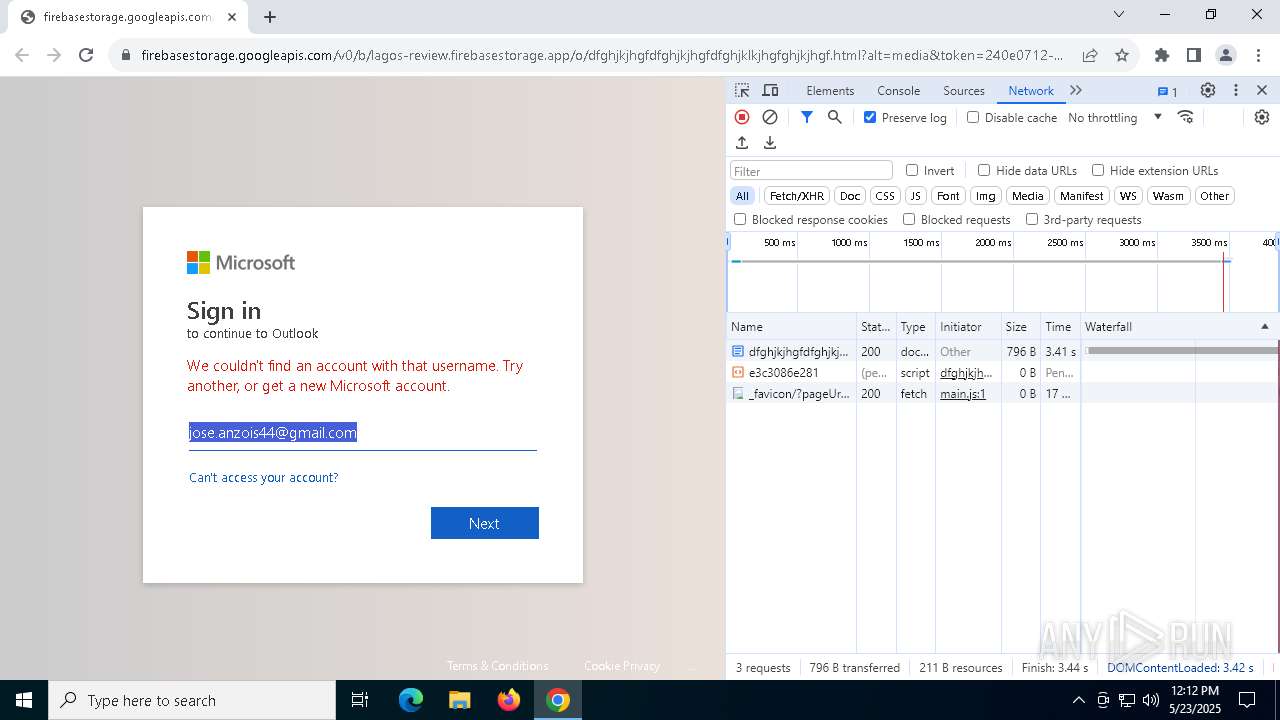Open a new browser tab
The image size is (1280, 720).
click(270, 17)
